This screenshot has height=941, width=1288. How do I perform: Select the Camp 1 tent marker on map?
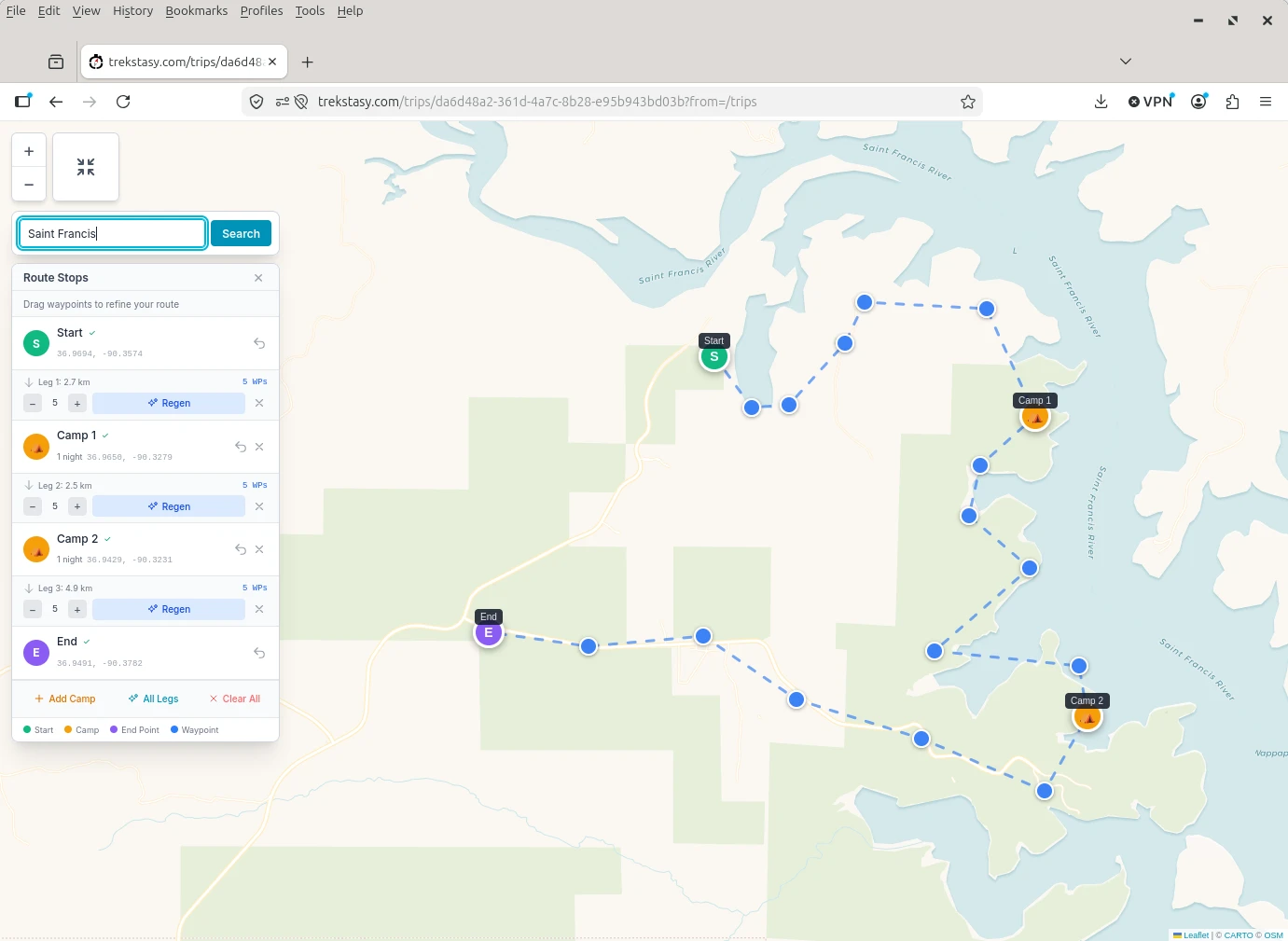tap(1035, 417)
